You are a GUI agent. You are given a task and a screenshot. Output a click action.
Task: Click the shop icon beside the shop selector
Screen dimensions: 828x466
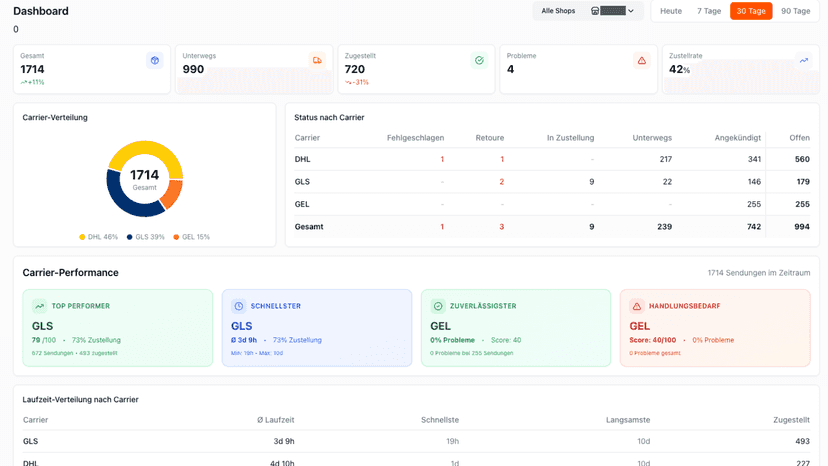point(595,11)
